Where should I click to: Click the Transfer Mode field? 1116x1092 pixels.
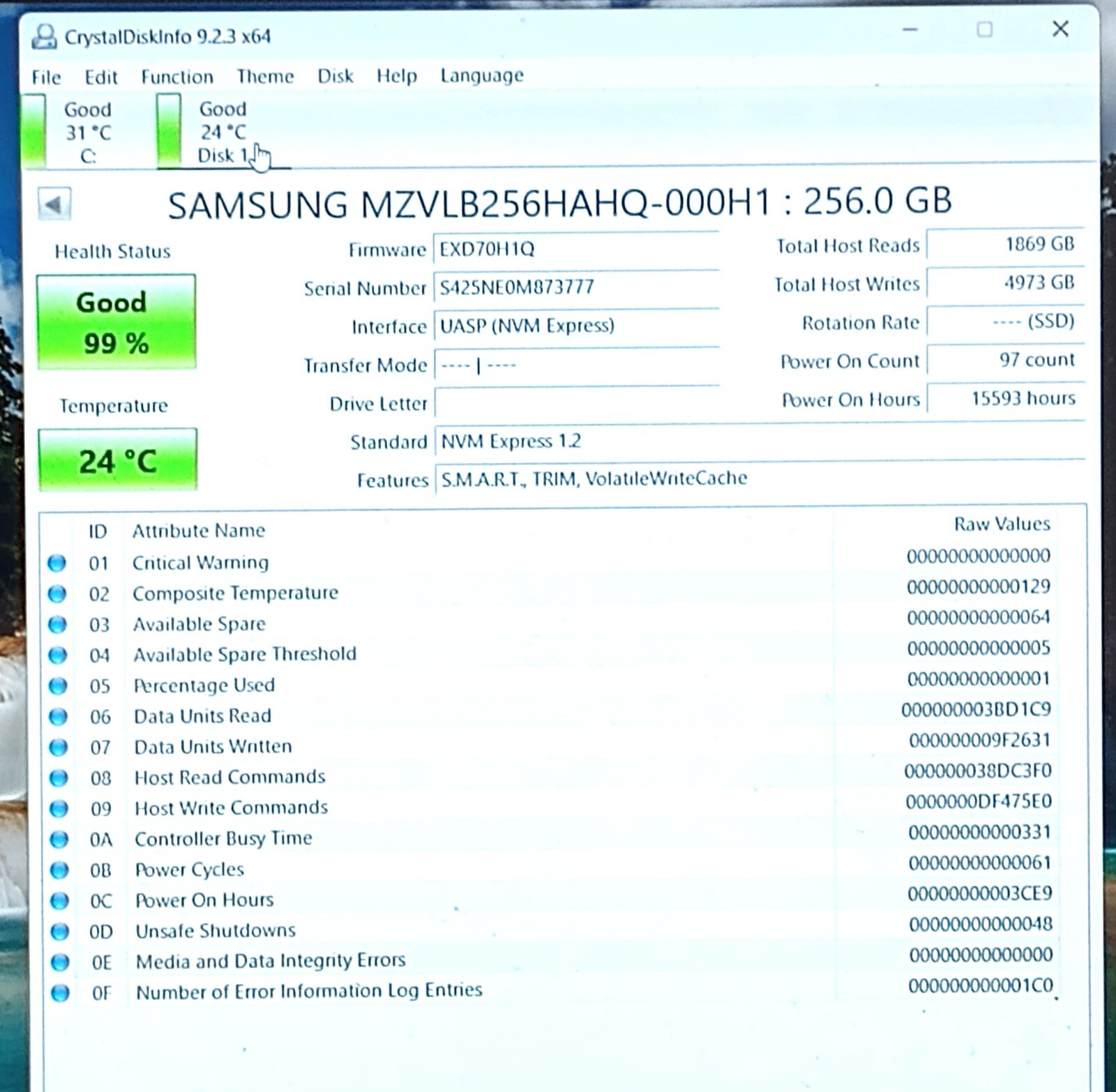click(x=576, y=364)
